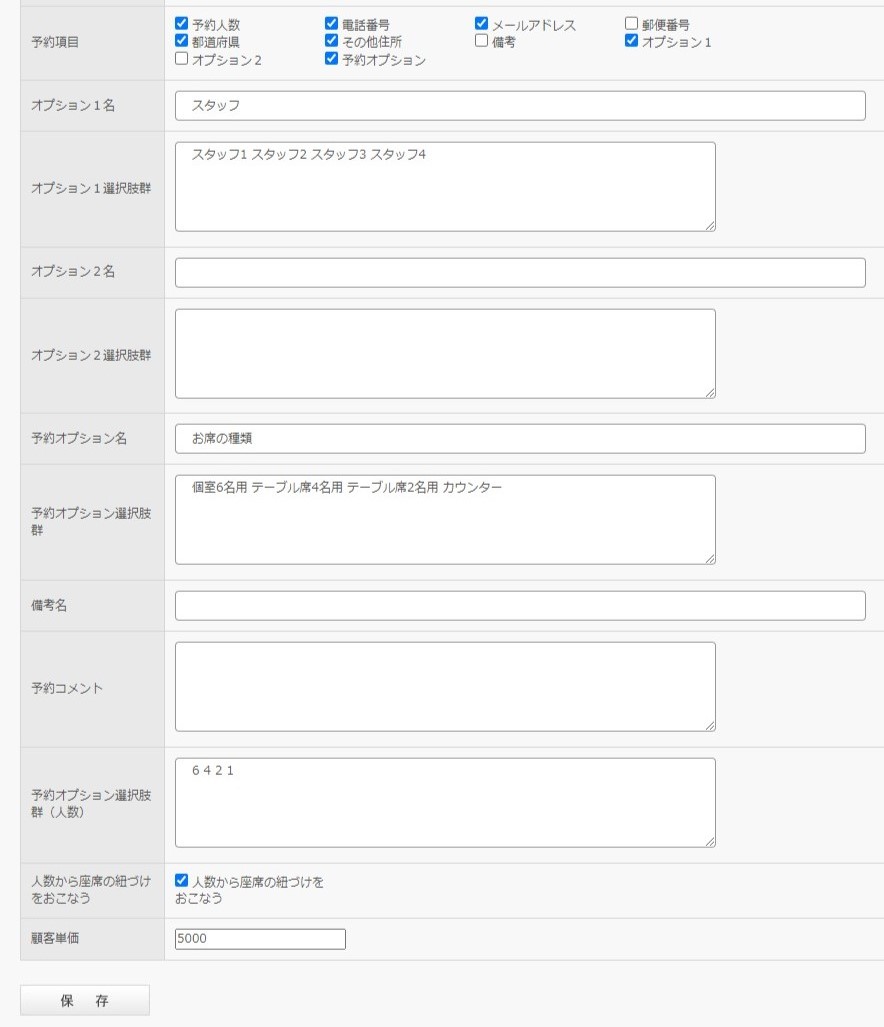This screenshot has height=1027, width=884.
Task: Select the empty オプション２名 input field
Action: [x=520, y=273]
